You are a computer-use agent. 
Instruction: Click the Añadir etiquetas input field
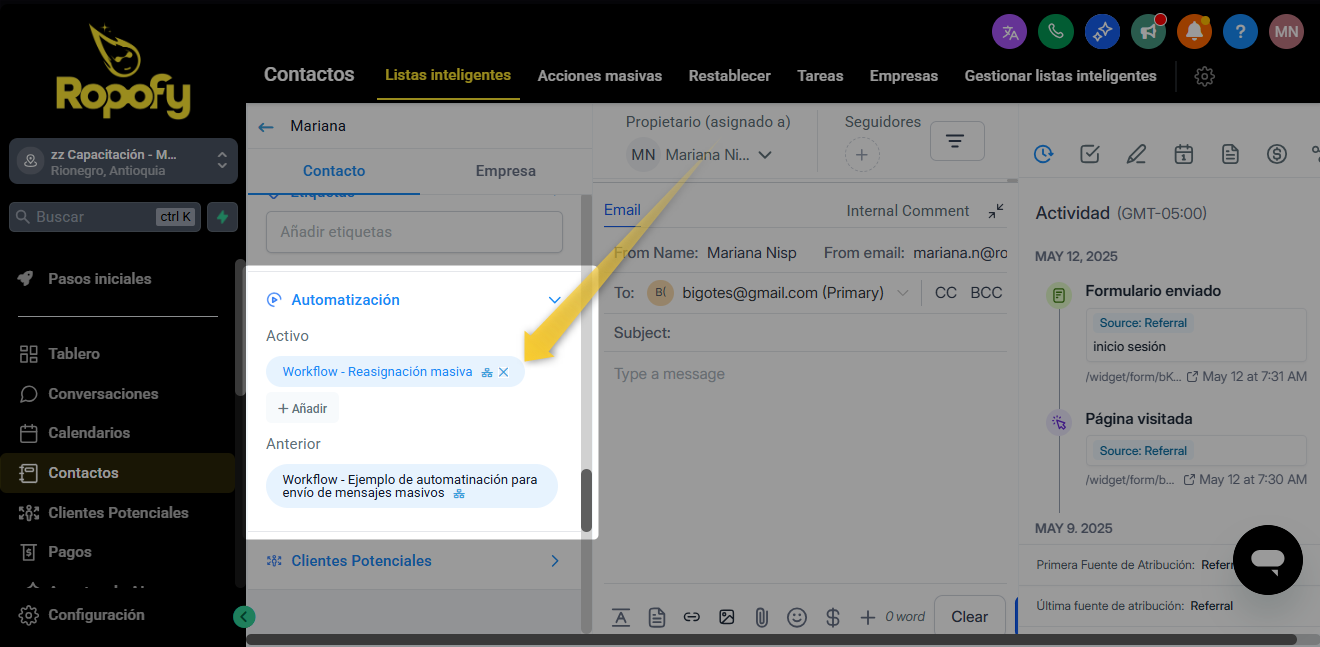coord(414,232)
